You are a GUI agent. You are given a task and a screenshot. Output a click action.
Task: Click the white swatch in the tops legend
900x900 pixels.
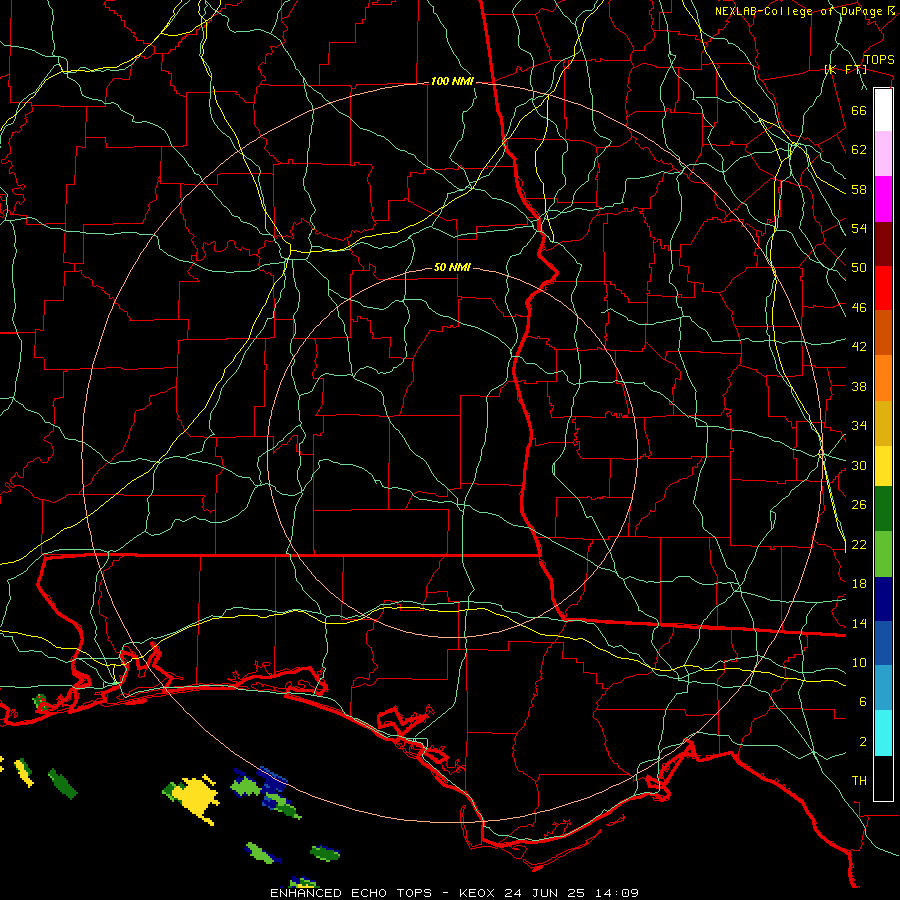(x=883, y=110)
